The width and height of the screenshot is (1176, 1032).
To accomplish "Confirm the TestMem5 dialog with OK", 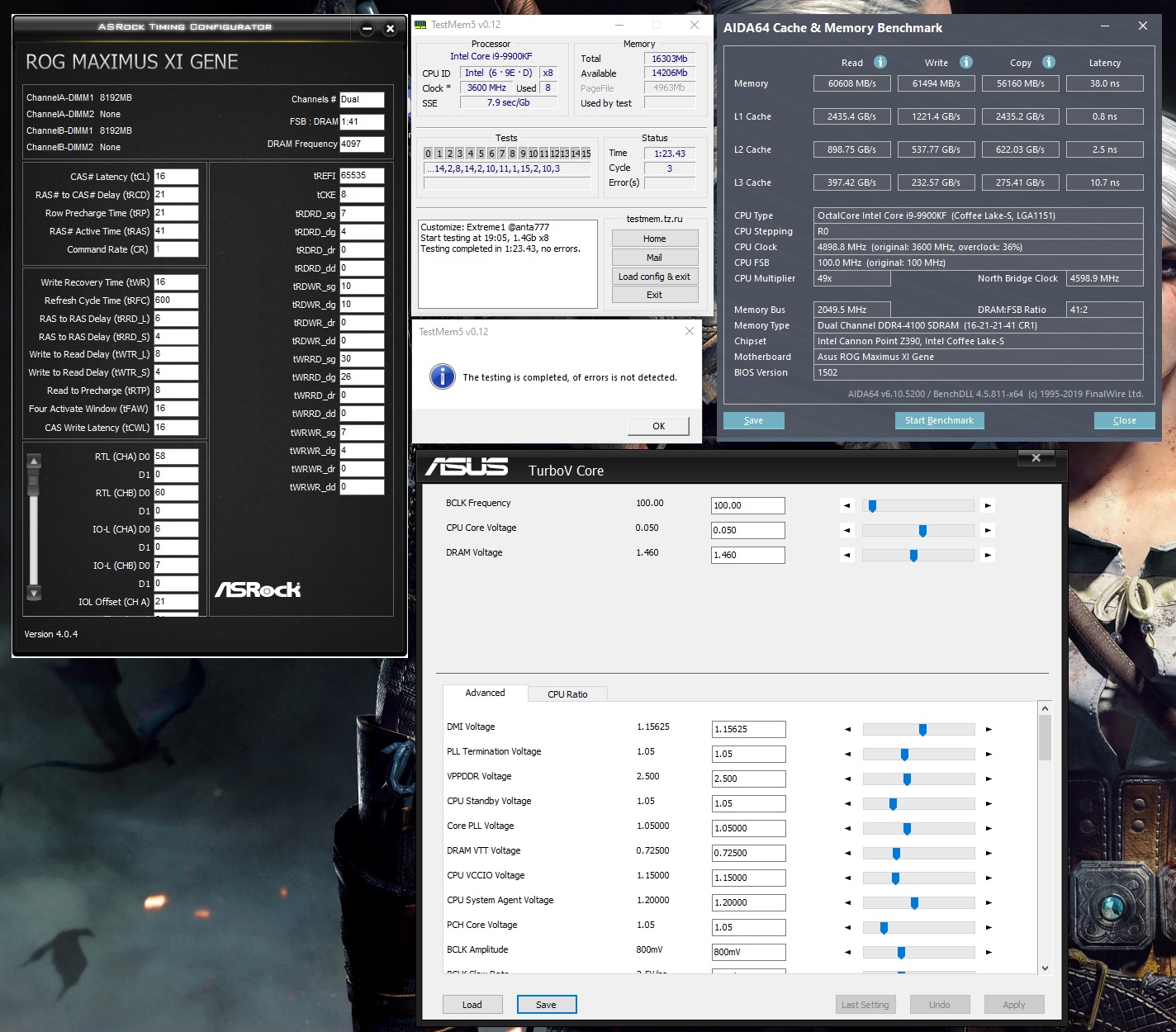I will [x=658, y=426].
